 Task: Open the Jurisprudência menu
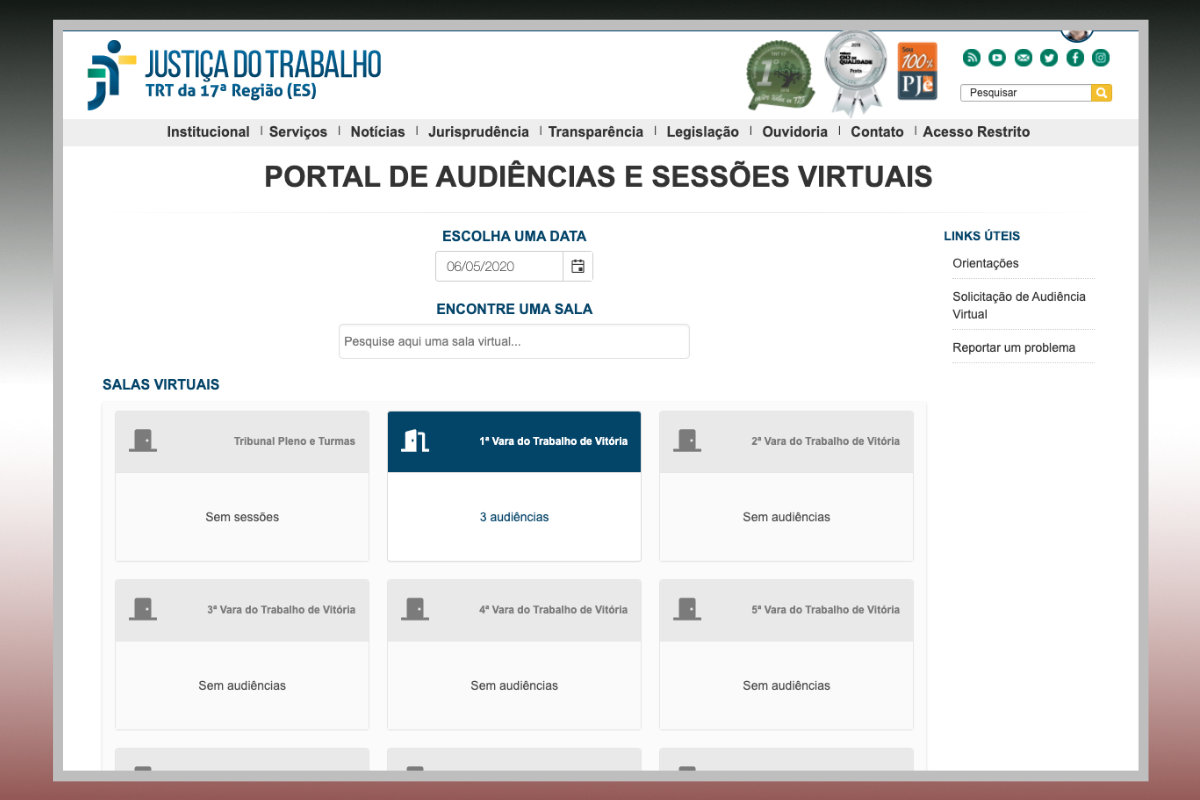478,132
